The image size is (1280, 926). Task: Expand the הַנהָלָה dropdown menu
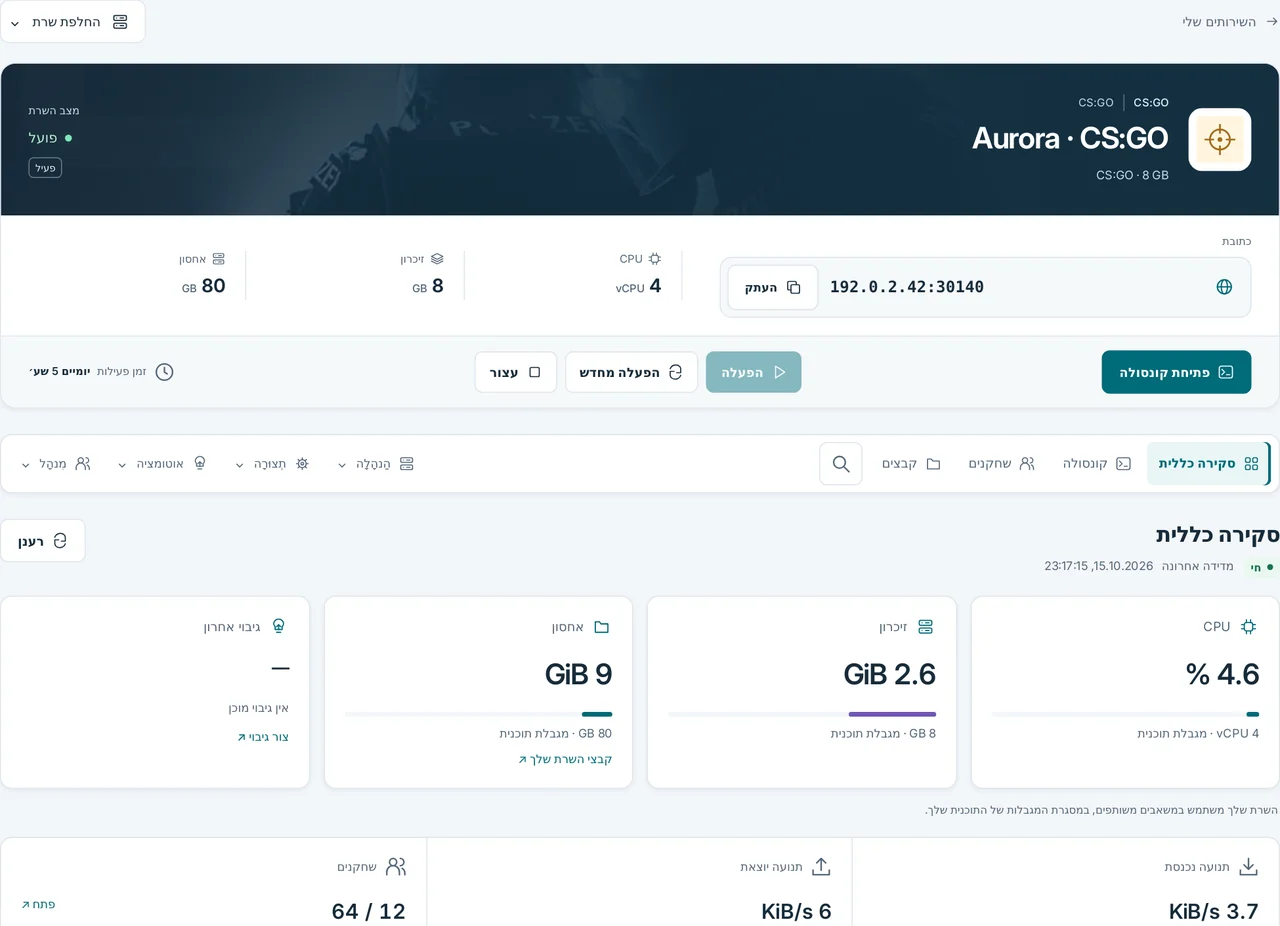click(376, 464)
